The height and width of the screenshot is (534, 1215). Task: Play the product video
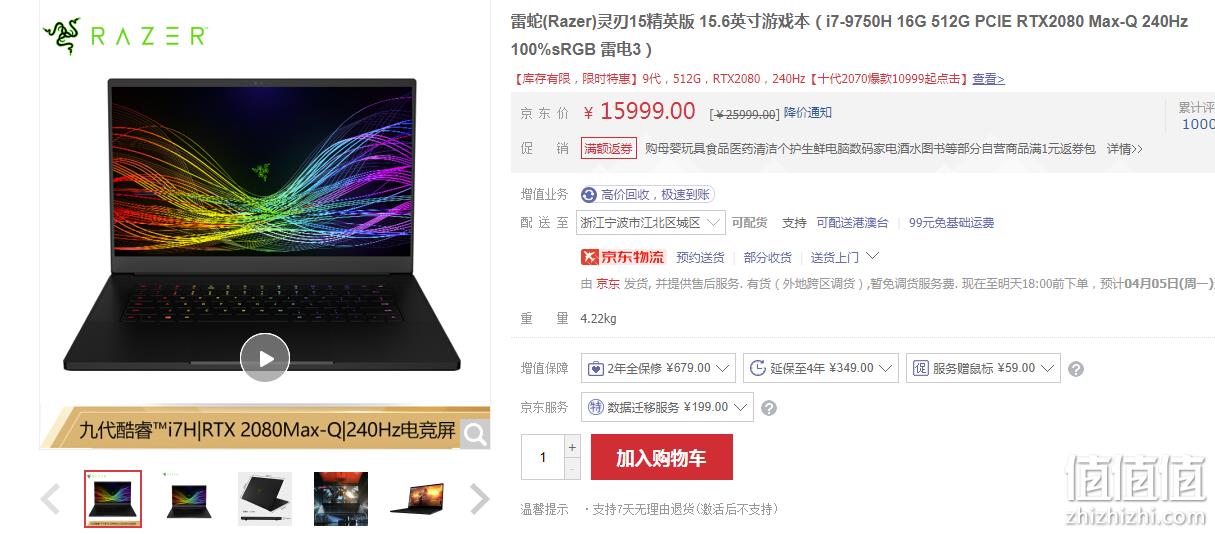click(265, 358)
